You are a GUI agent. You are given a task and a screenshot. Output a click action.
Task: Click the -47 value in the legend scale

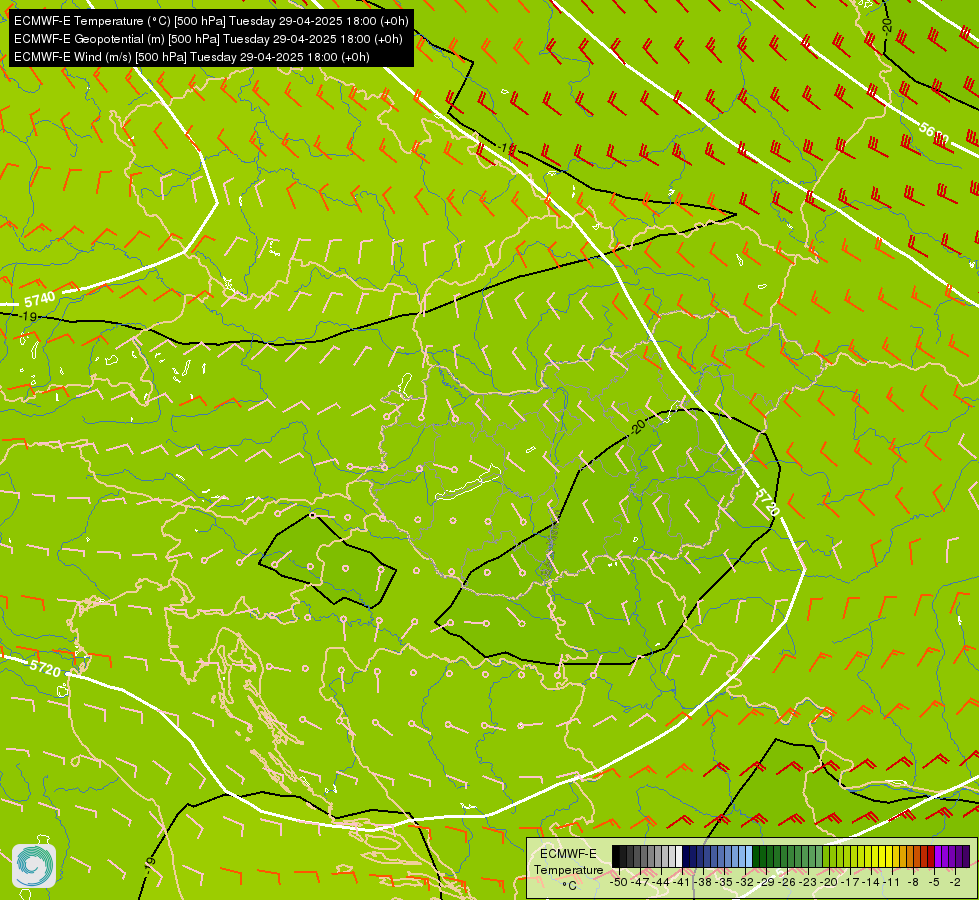pos(640,882)
